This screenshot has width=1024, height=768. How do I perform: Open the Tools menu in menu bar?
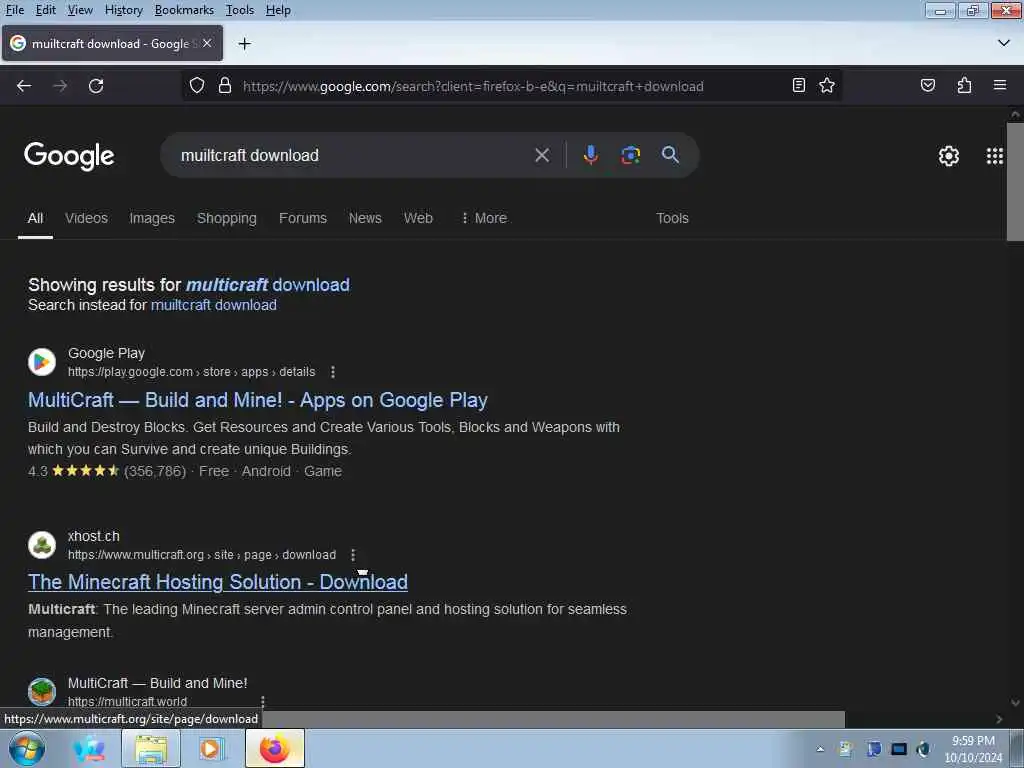(240, 10)
